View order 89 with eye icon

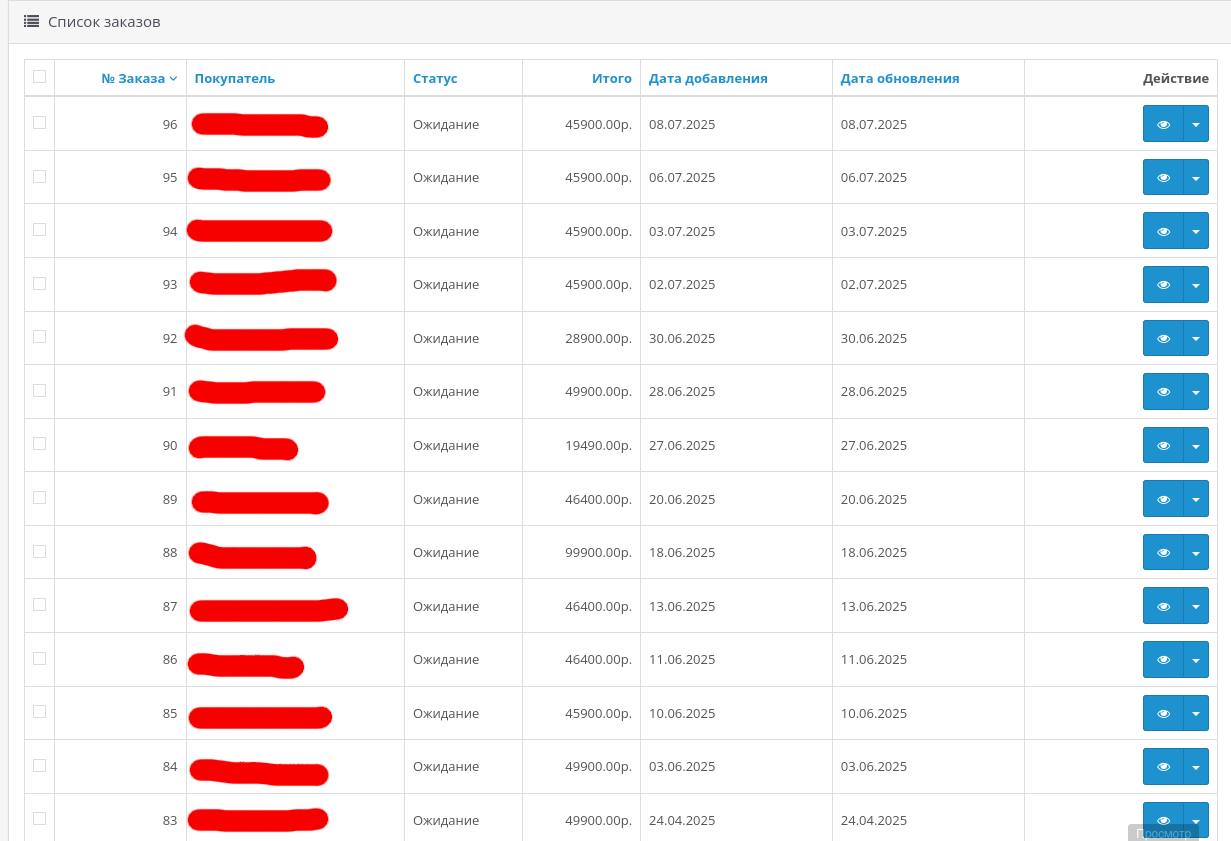[1163, 499]
